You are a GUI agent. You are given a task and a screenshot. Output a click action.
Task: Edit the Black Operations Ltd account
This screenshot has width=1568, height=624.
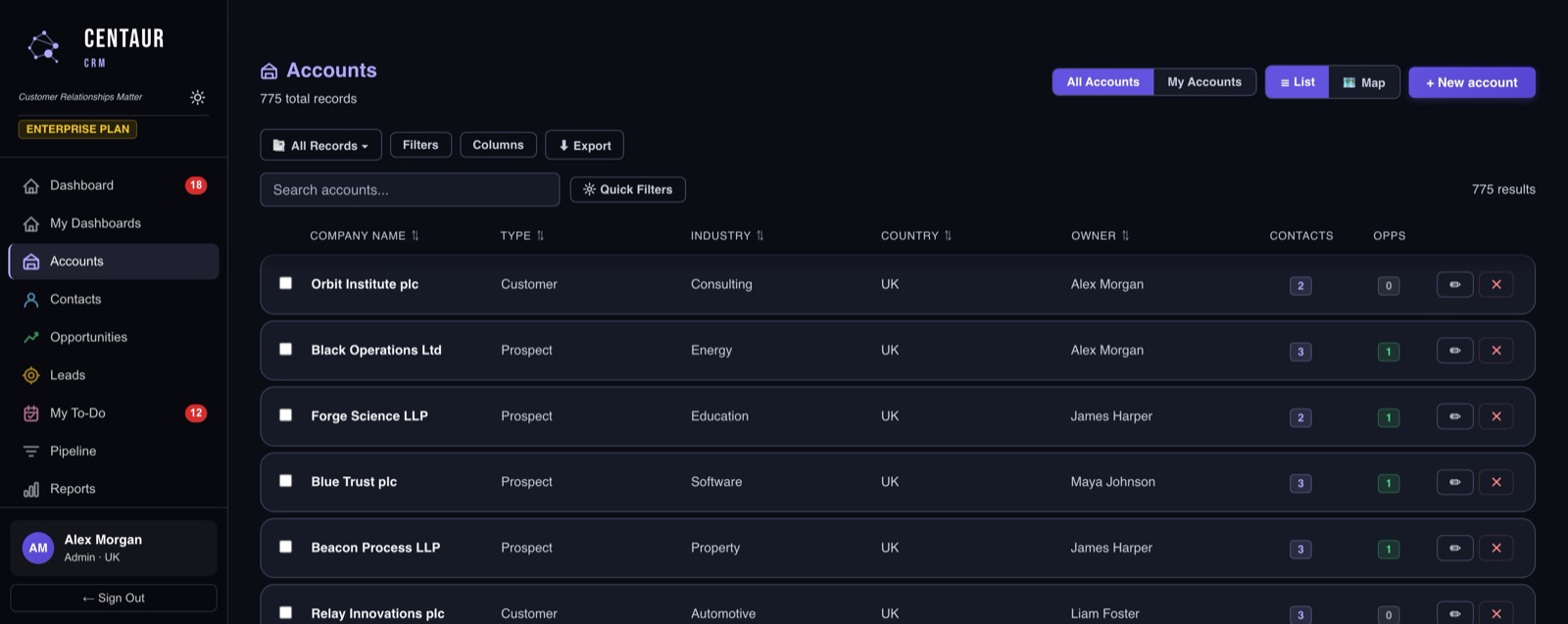coord(1455,351)
